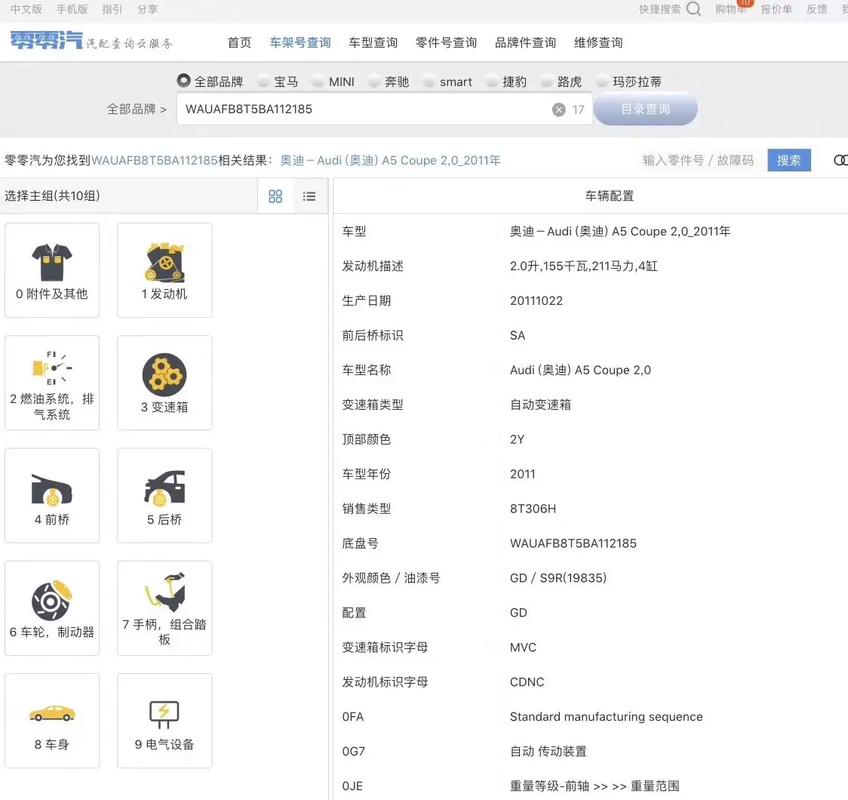Open the 报价单 quotation link
848x800 pixels.
tap(776, 9)
